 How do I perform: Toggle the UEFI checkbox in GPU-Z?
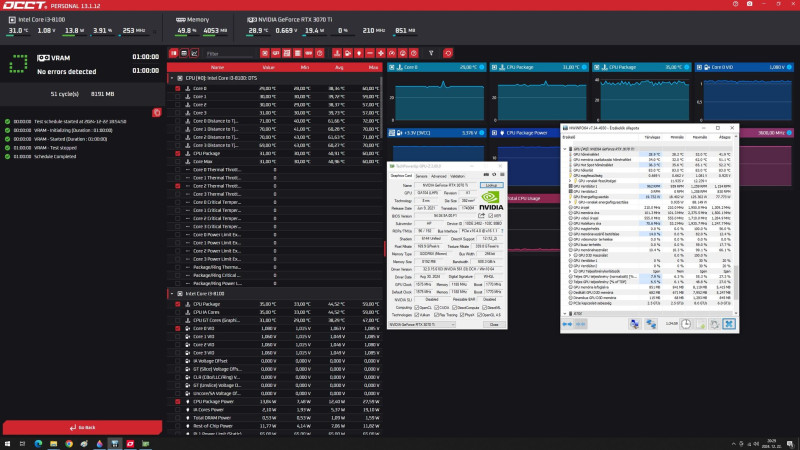tap(491, 216)
